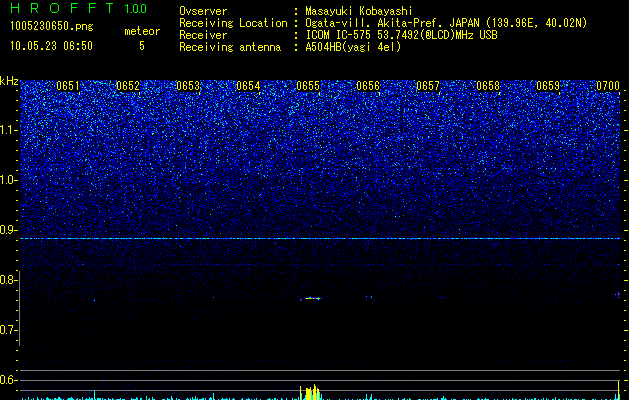Click the faint echo near 0656

[x=369, y=297]
